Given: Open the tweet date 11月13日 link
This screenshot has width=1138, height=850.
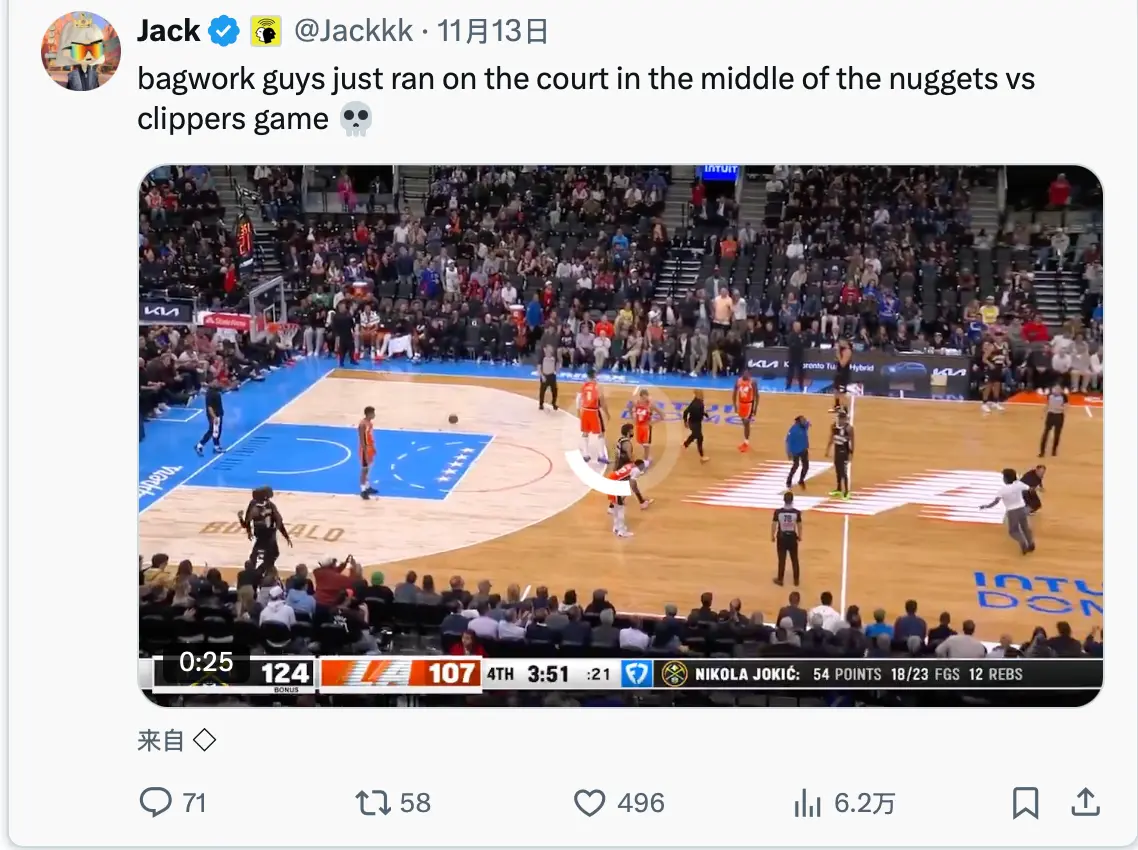Looking at the screenshot, I should (x=493, y=31).
